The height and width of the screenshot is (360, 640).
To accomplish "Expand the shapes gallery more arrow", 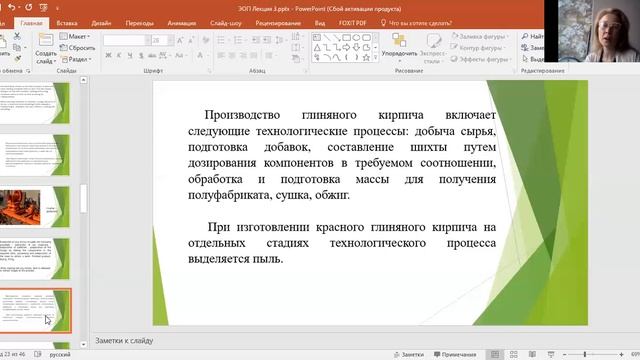I will 376,58.
